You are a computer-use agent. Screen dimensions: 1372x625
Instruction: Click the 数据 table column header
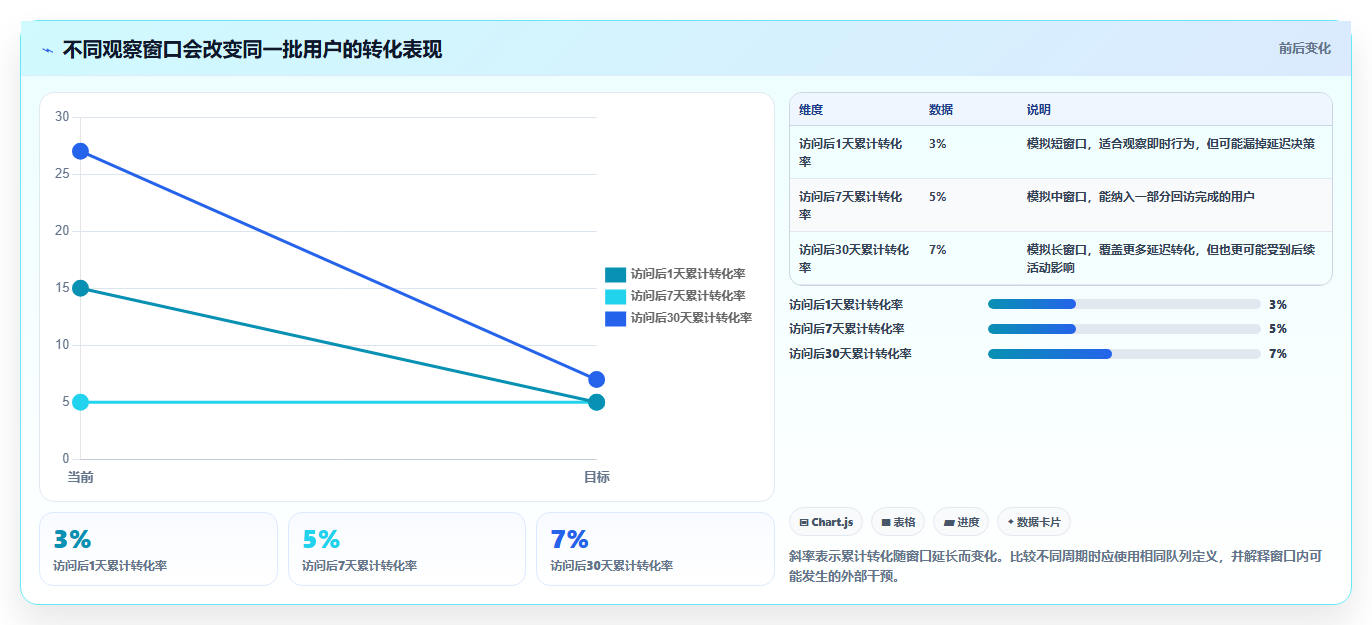(941, 110)
